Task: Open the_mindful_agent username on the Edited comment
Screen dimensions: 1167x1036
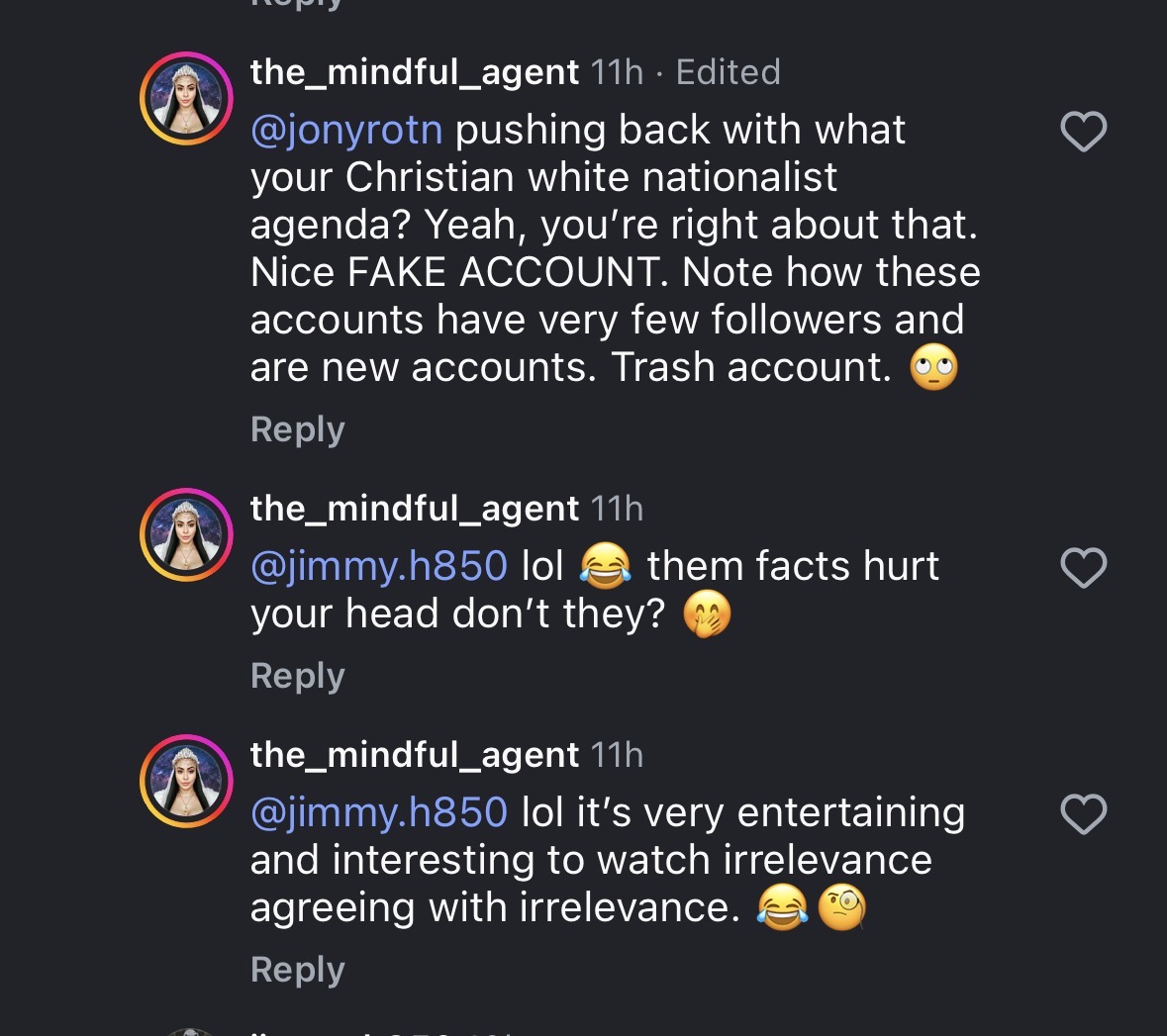Action: click(414, 72)
